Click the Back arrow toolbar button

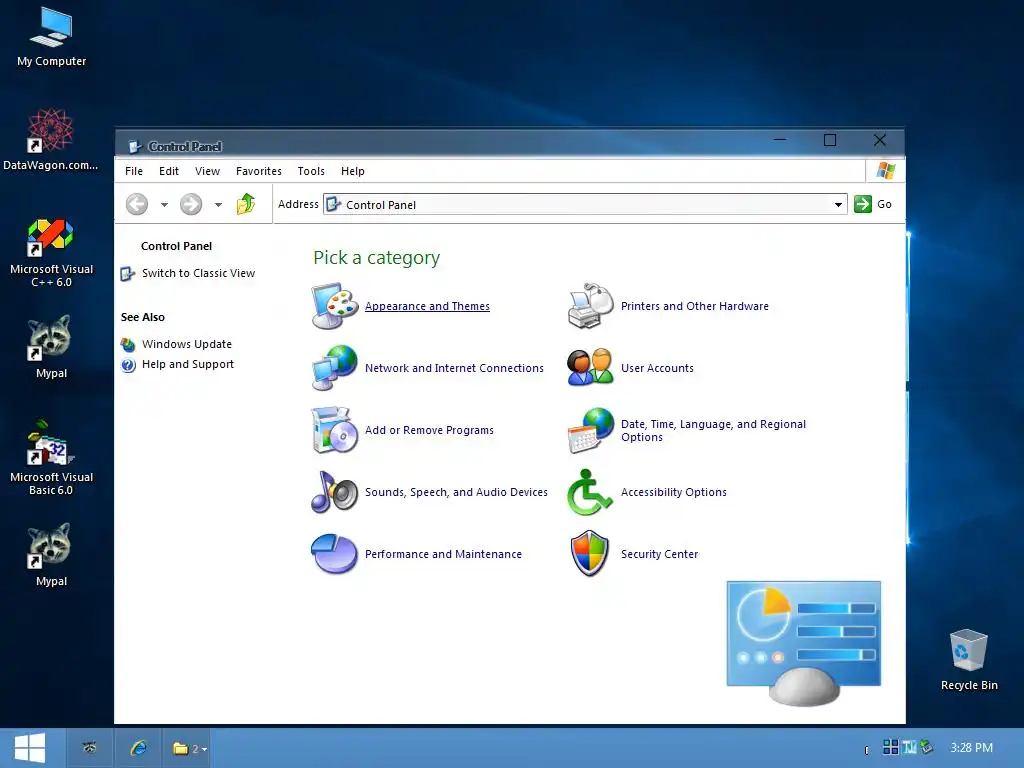click(x=136, y=204)
